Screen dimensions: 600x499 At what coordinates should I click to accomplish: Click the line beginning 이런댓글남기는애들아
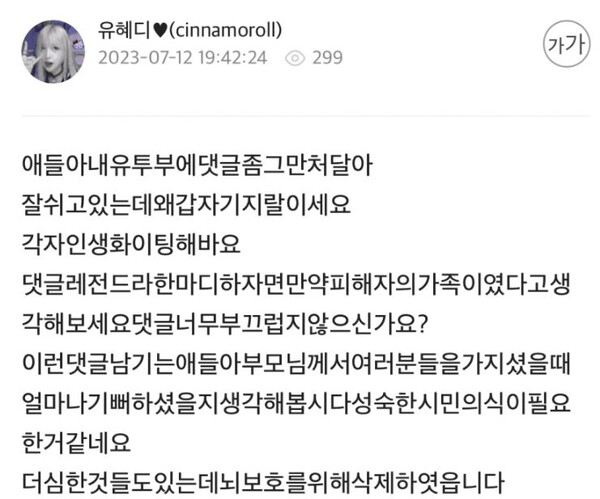click(x=296, y=364)
